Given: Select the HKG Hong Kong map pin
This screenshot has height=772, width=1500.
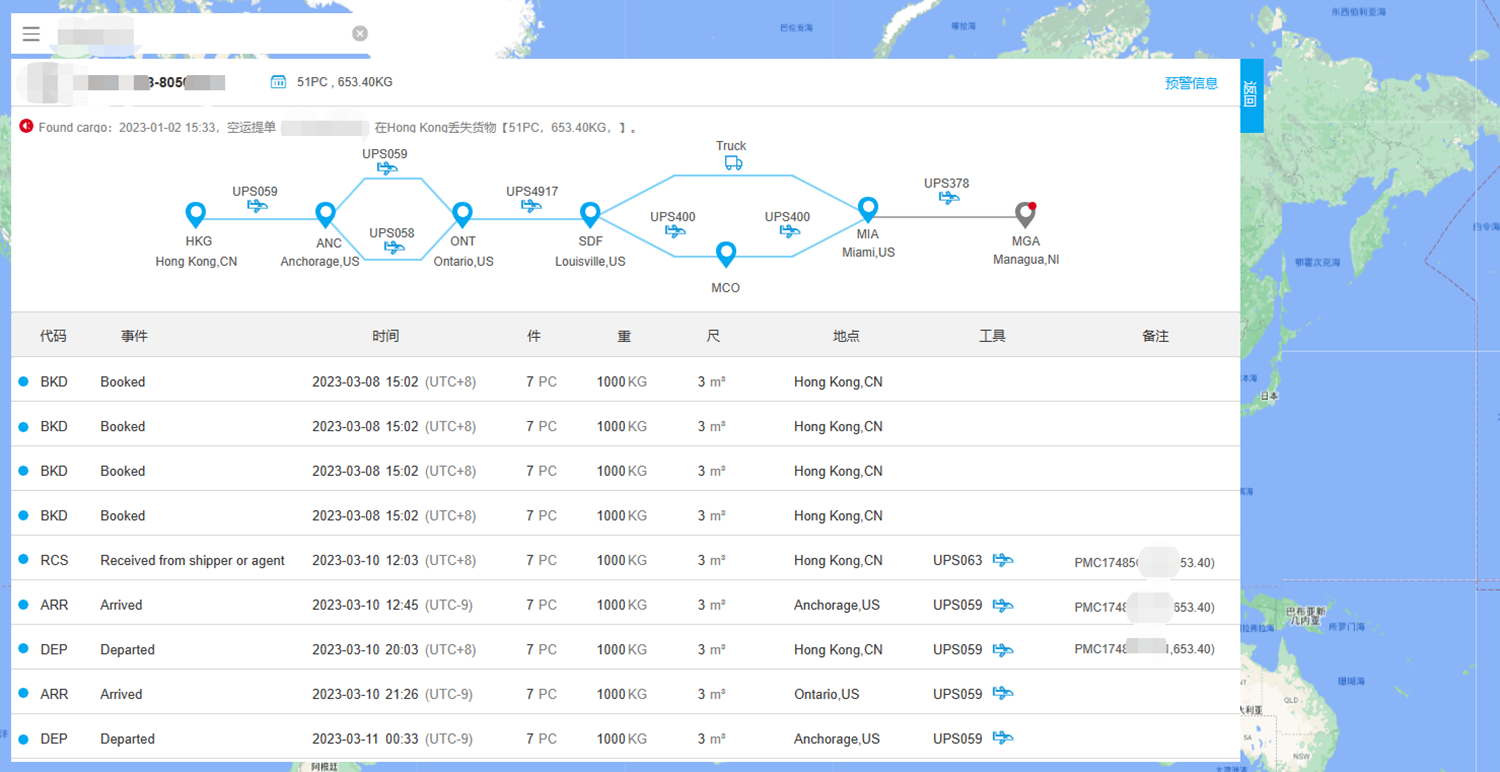Looking at the screenshot, I should point(196,214).
